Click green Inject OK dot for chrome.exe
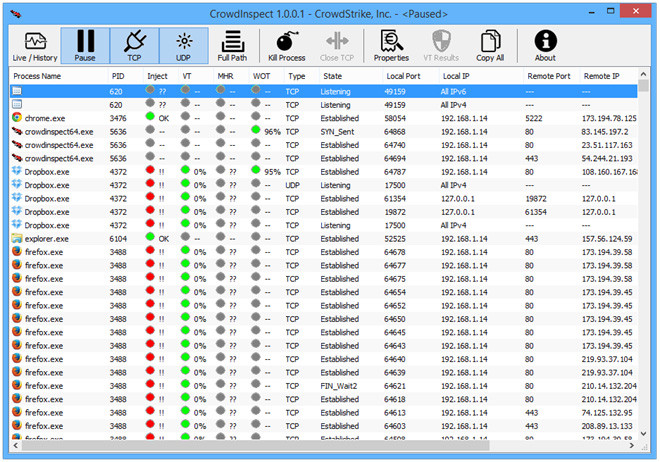This screenshot has width=660, height=462. [x=150, y=117]
